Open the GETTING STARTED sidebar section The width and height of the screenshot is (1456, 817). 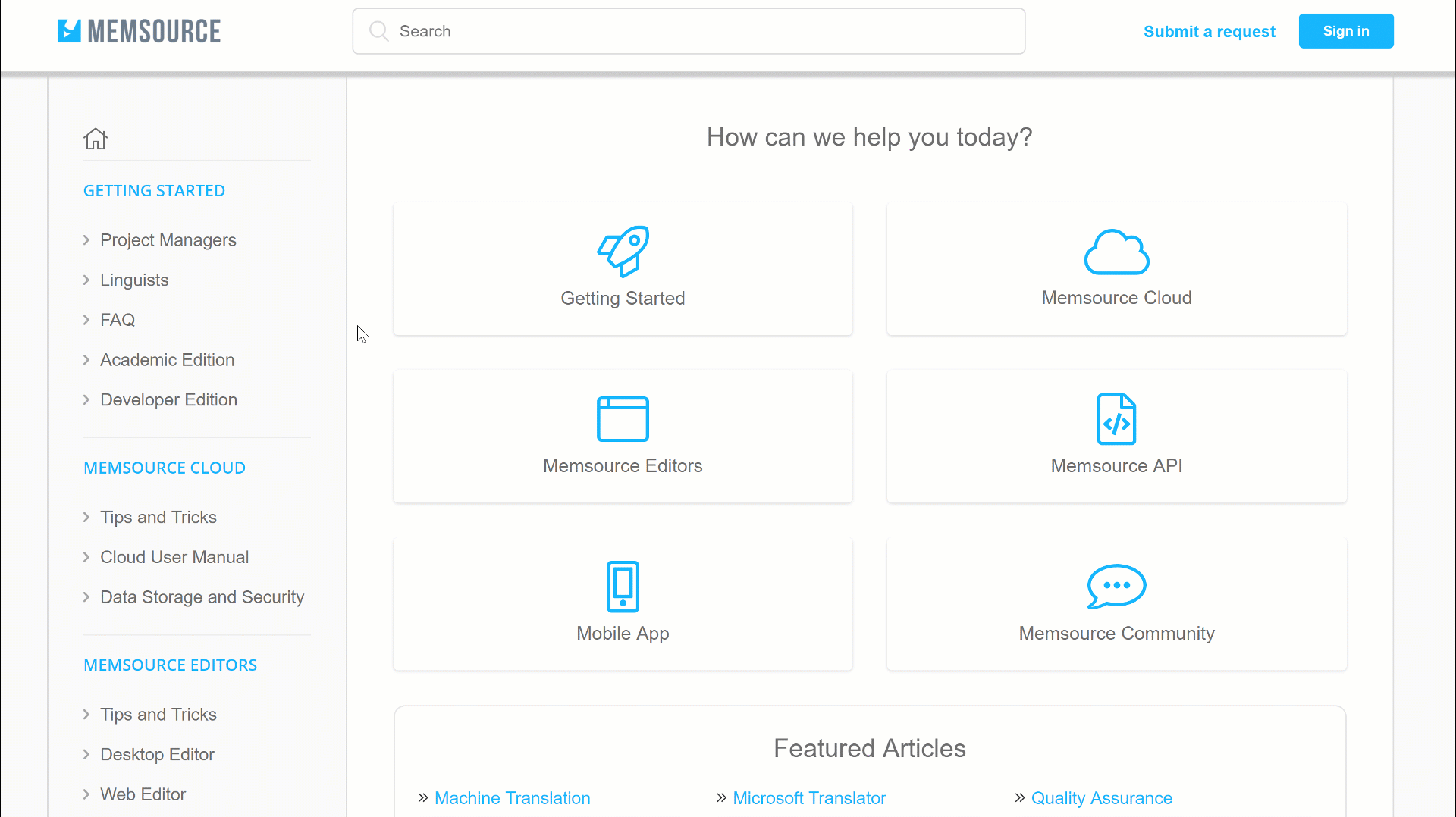[154, 191]
